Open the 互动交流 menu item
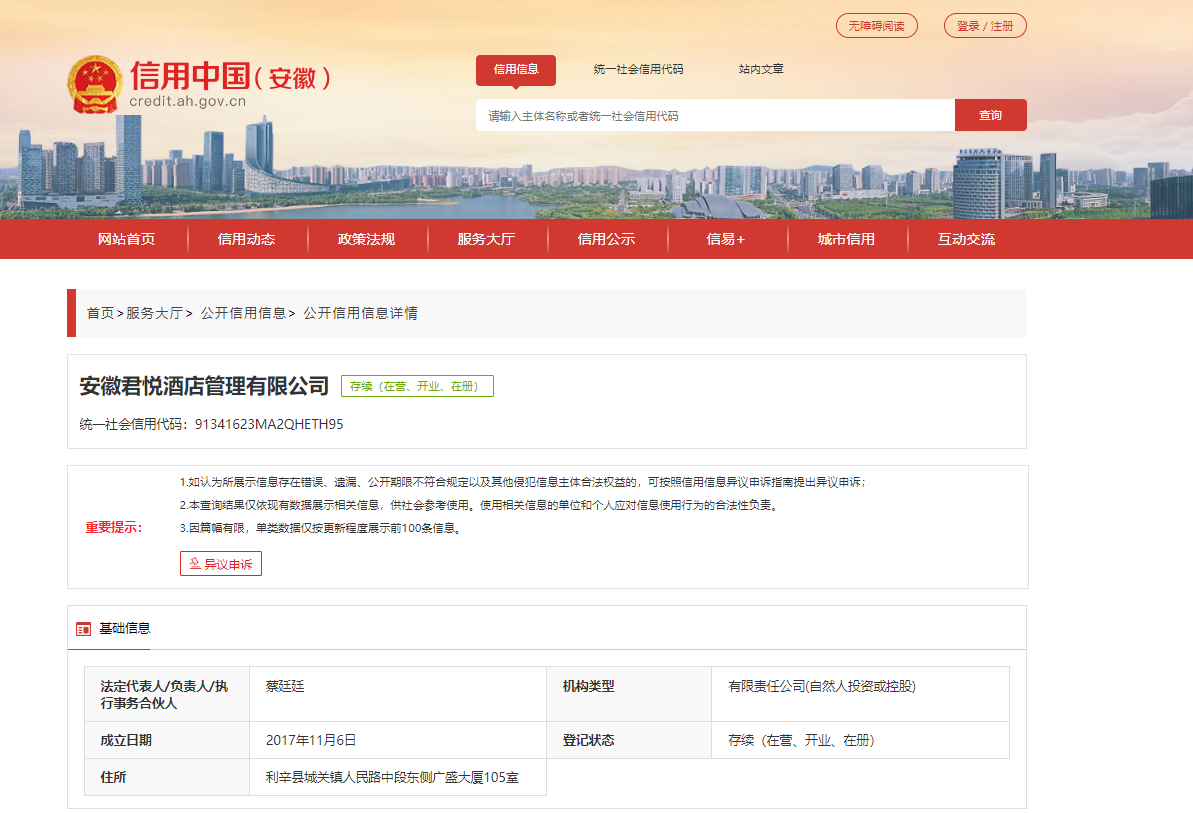 pos(967,239)
